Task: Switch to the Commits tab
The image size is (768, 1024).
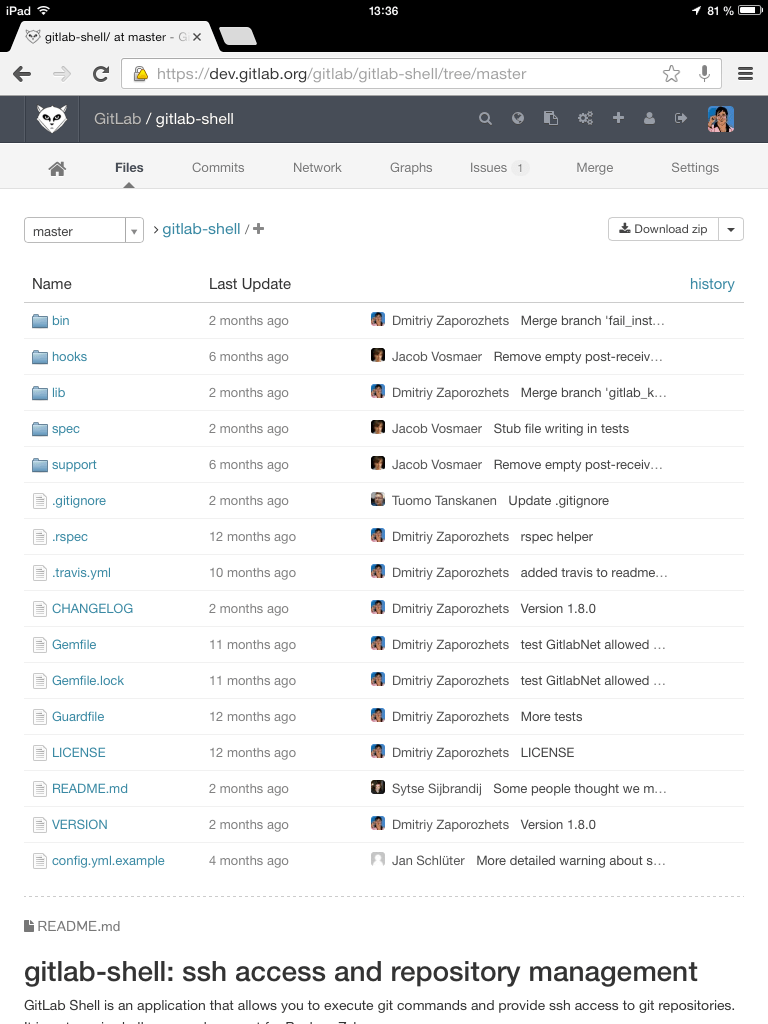Action: point(218,168)
